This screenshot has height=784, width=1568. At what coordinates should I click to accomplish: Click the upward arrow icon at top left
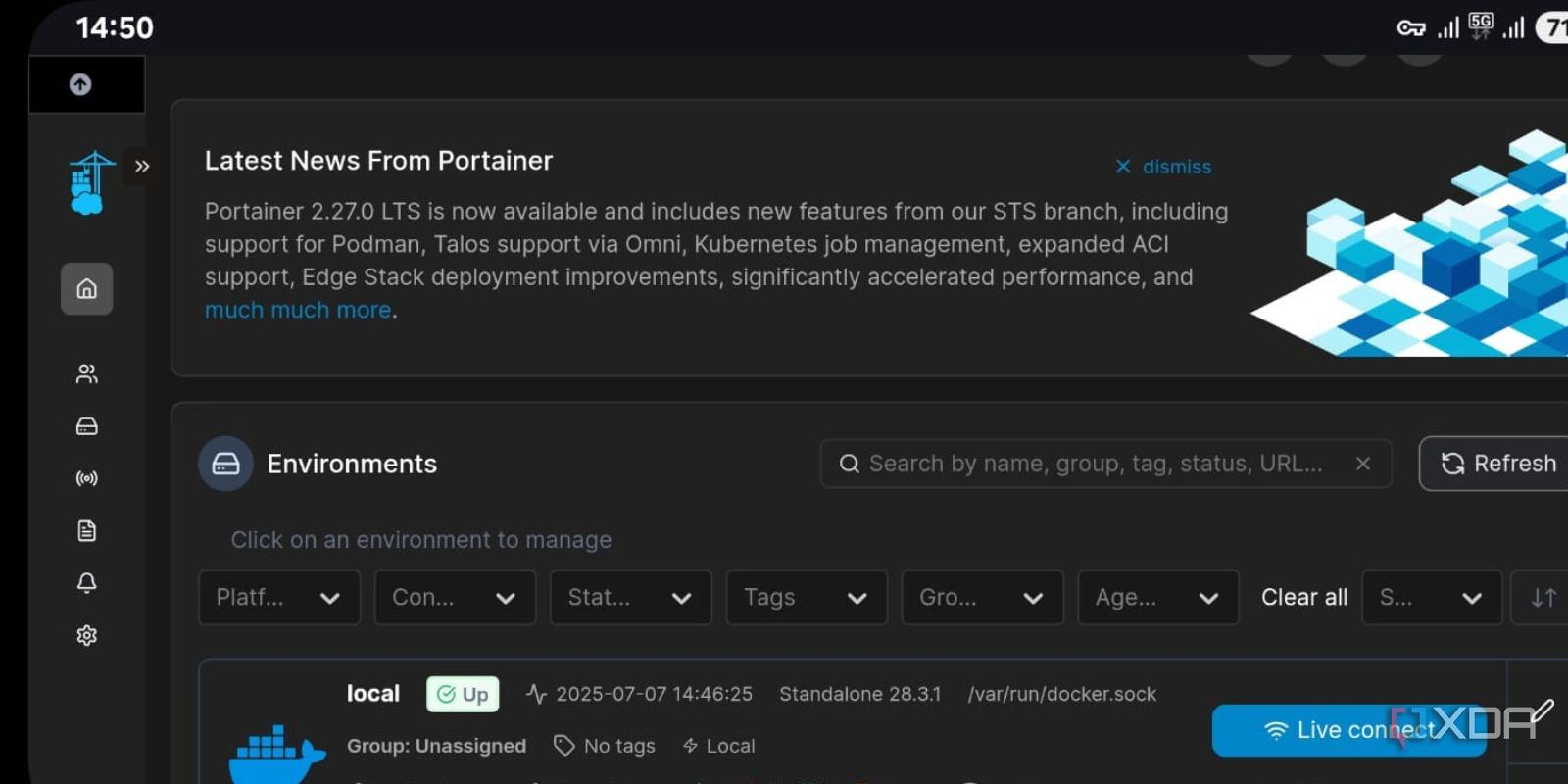pyautogui.click(x=80, y=84)
